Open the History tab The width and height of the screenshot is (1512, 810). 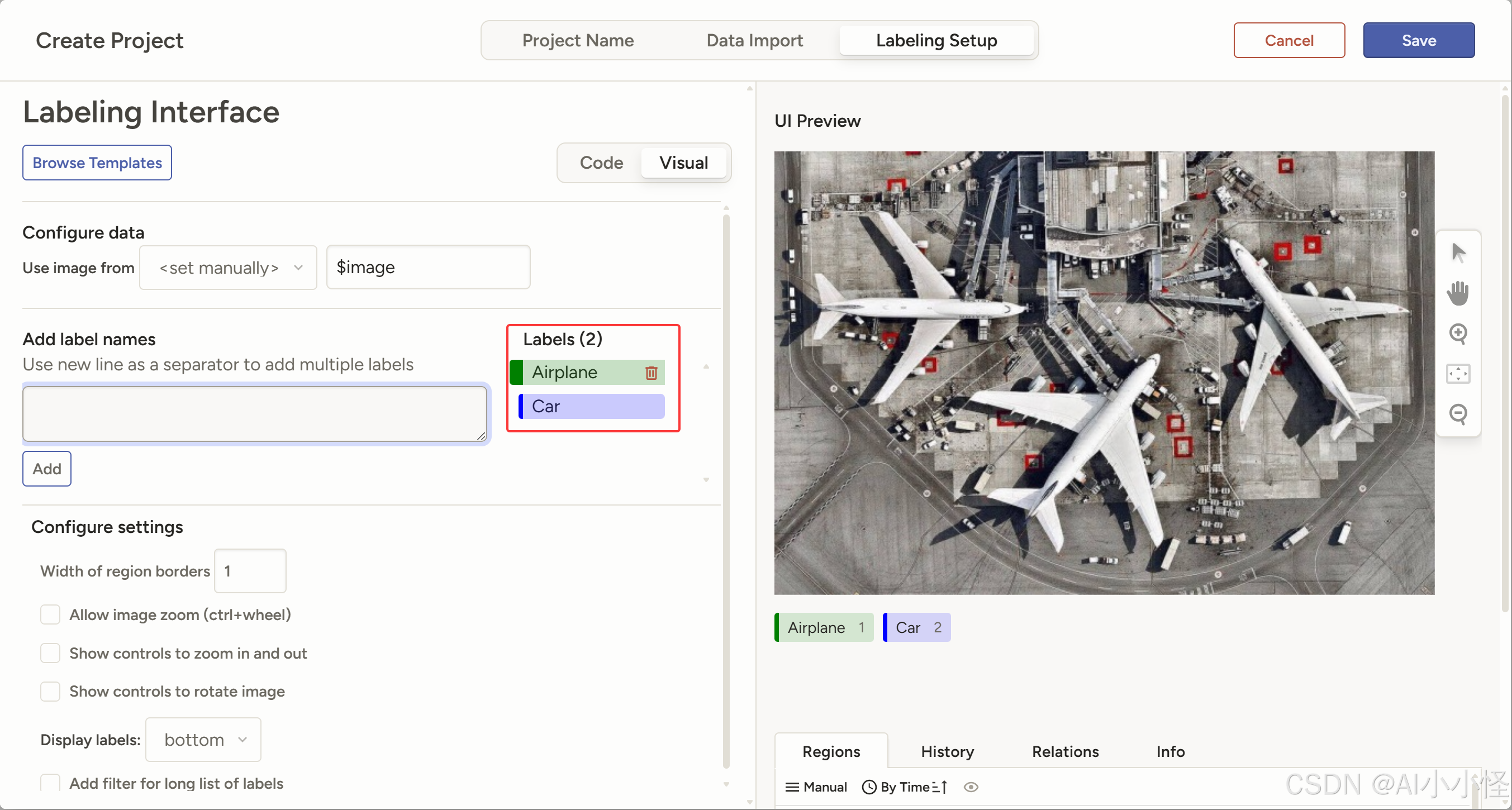click(x=947, y=751)
